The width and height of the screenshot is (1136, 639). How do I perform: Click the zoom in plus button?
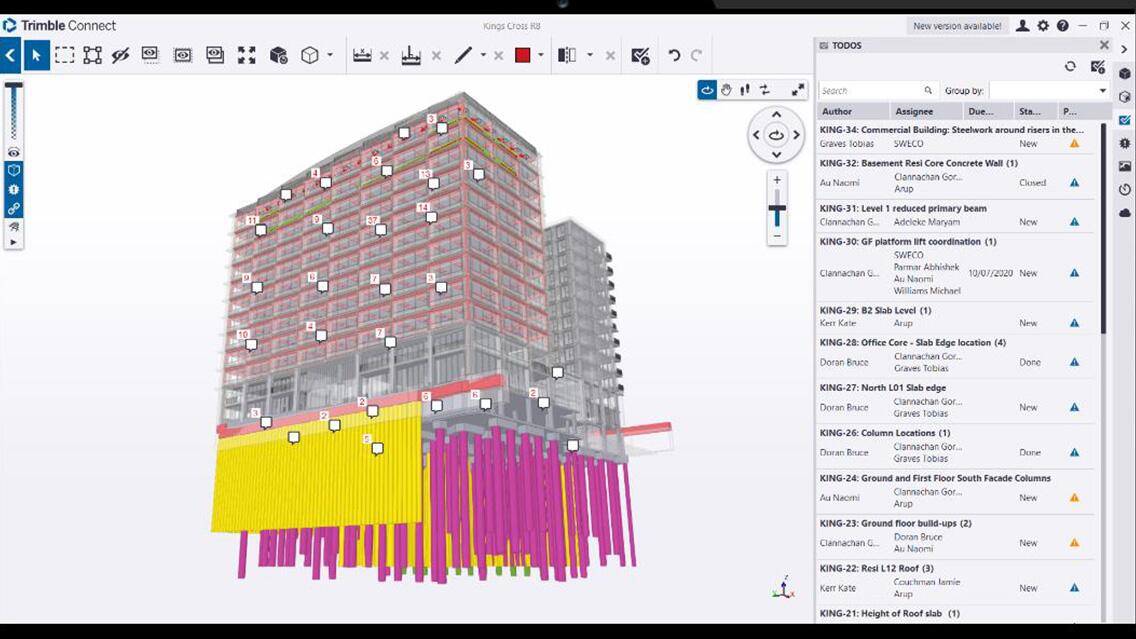[777, 180]
